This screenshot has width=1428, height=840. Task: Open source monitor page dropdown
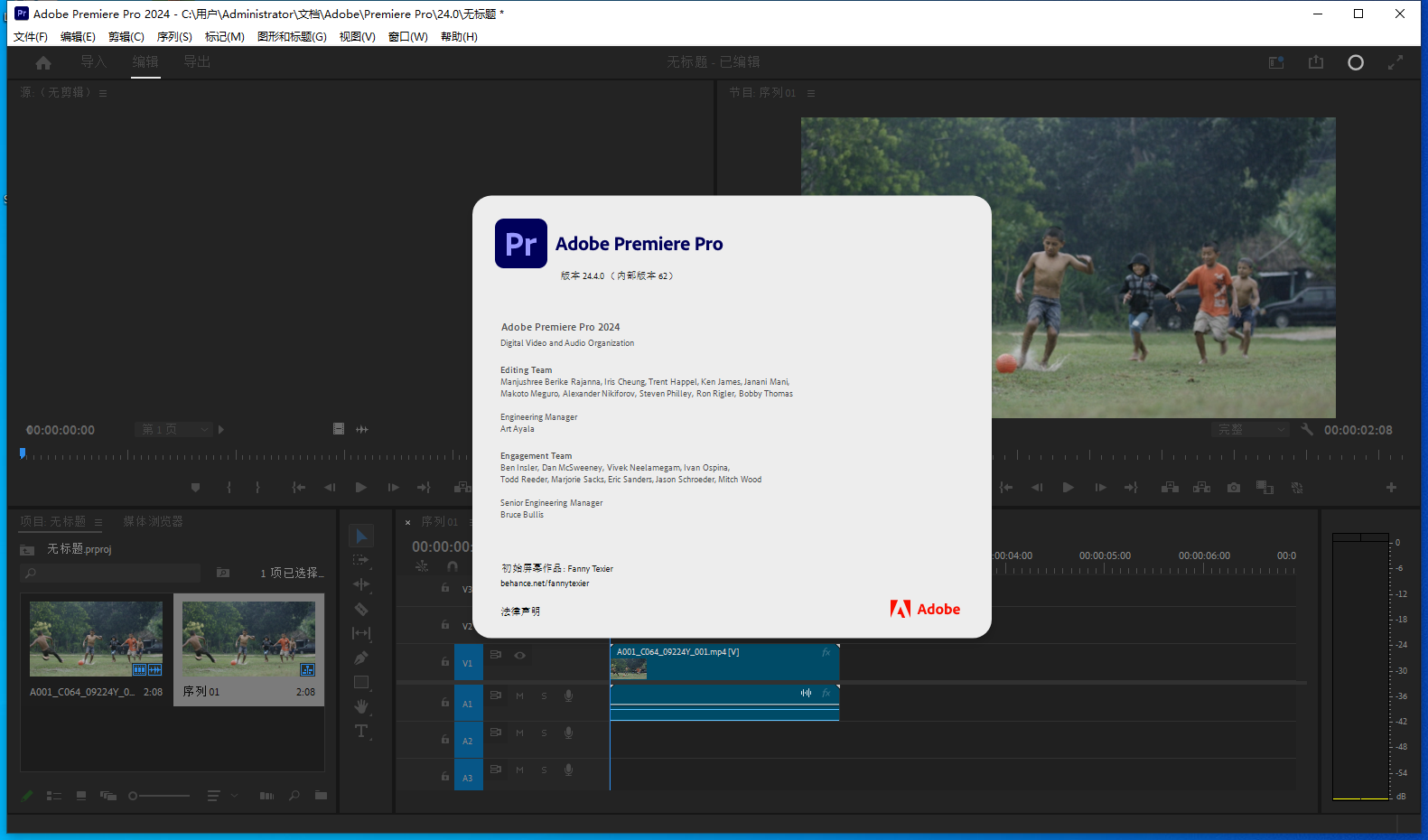[x=174, y=429]
